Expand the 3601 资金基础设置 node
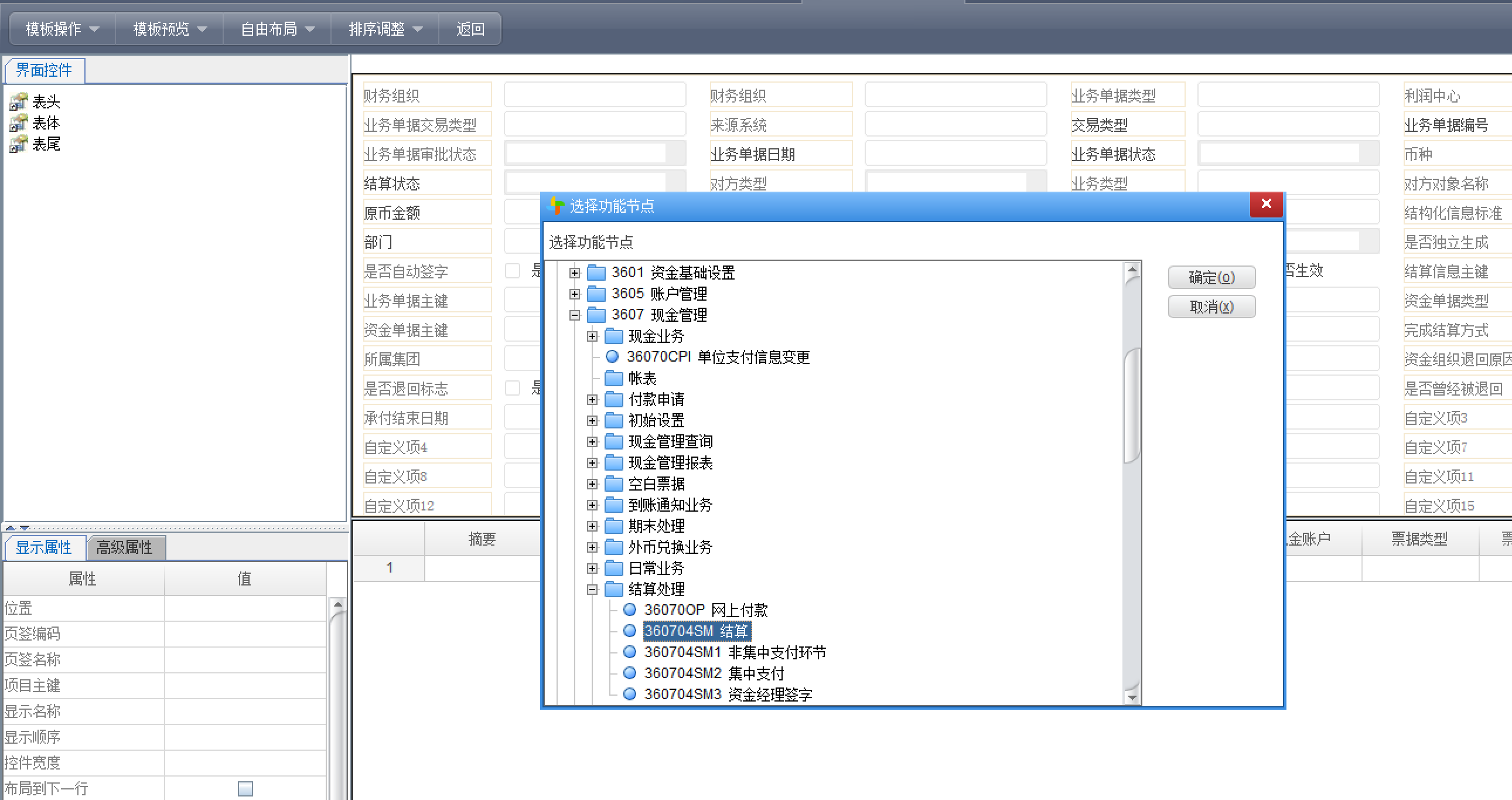This screenshot has height=800, width=1512. [x=575, y=273]
